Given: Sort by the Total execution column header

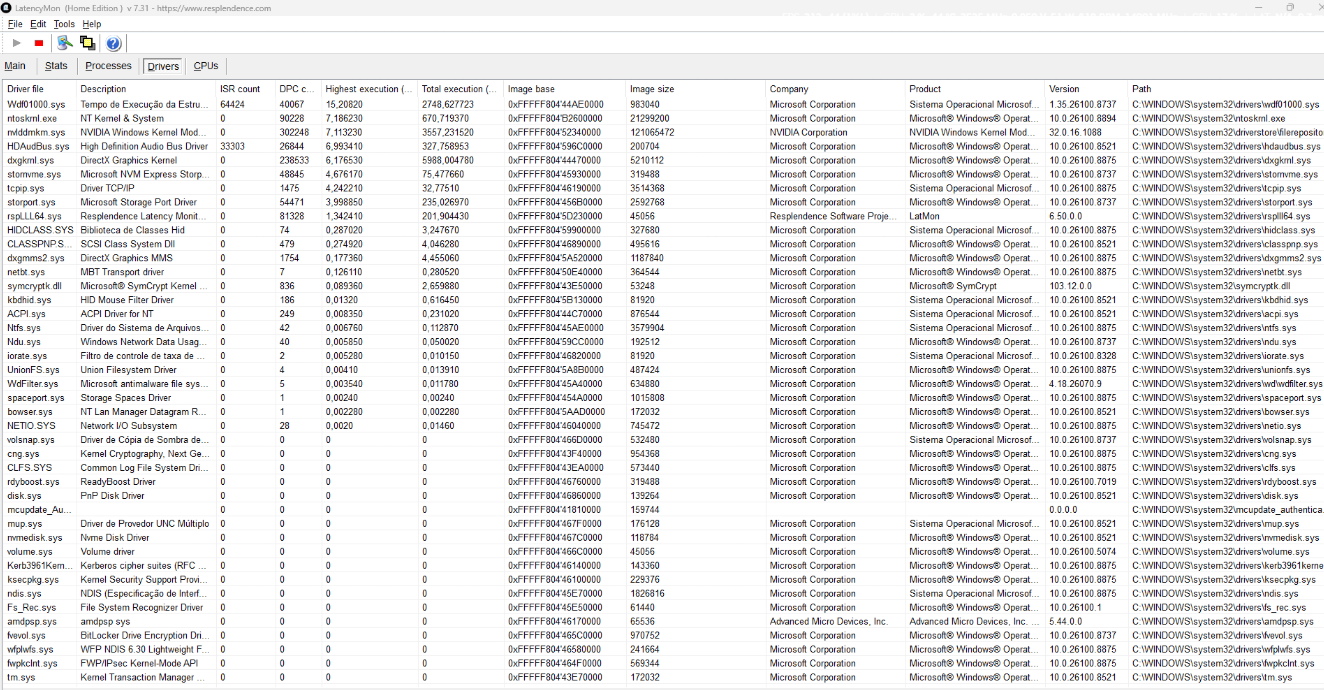Looking at the screenshot, I should pos(460,89).
